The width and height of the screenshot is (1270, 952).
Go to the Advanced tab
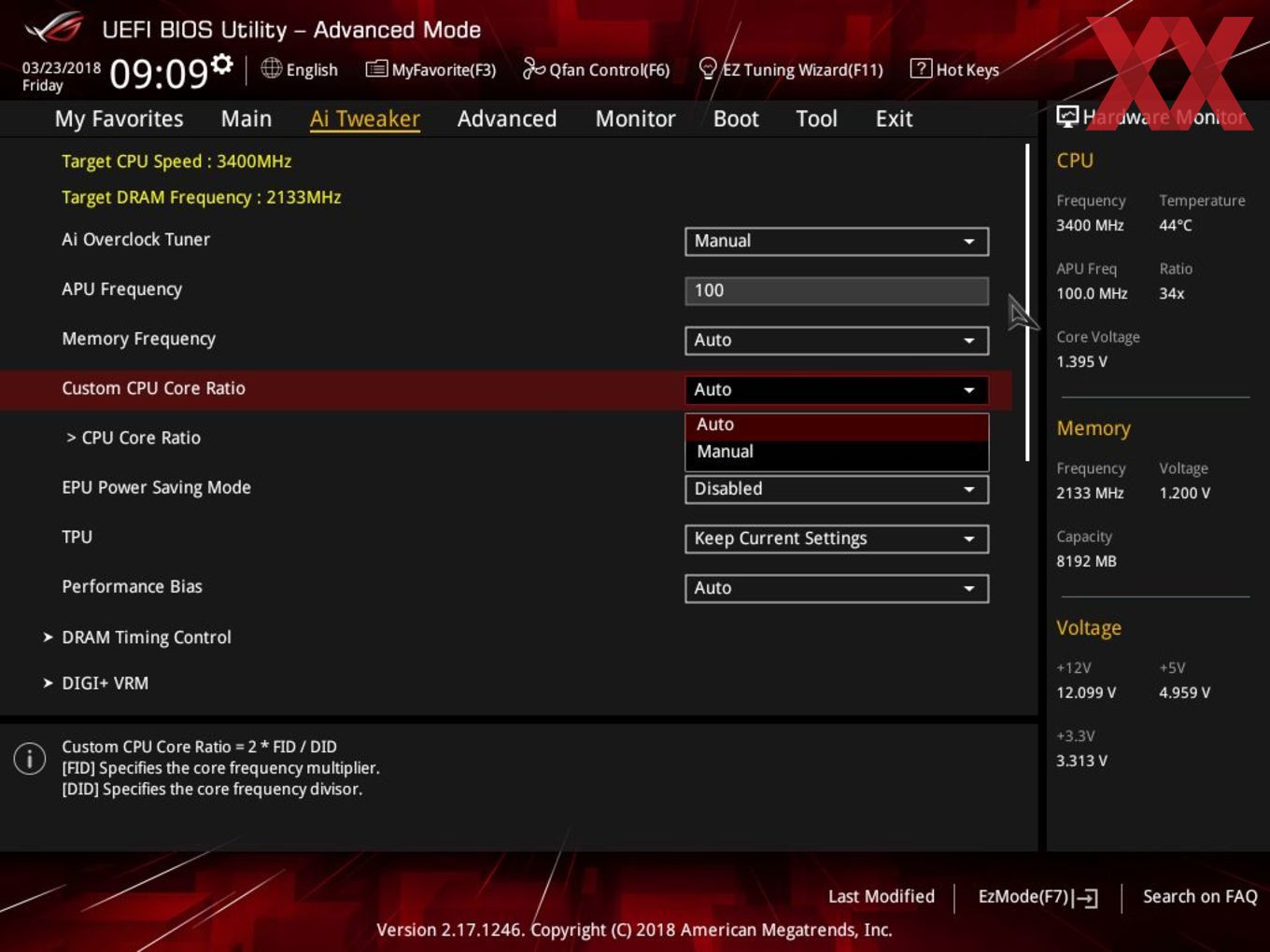[507, 119]
